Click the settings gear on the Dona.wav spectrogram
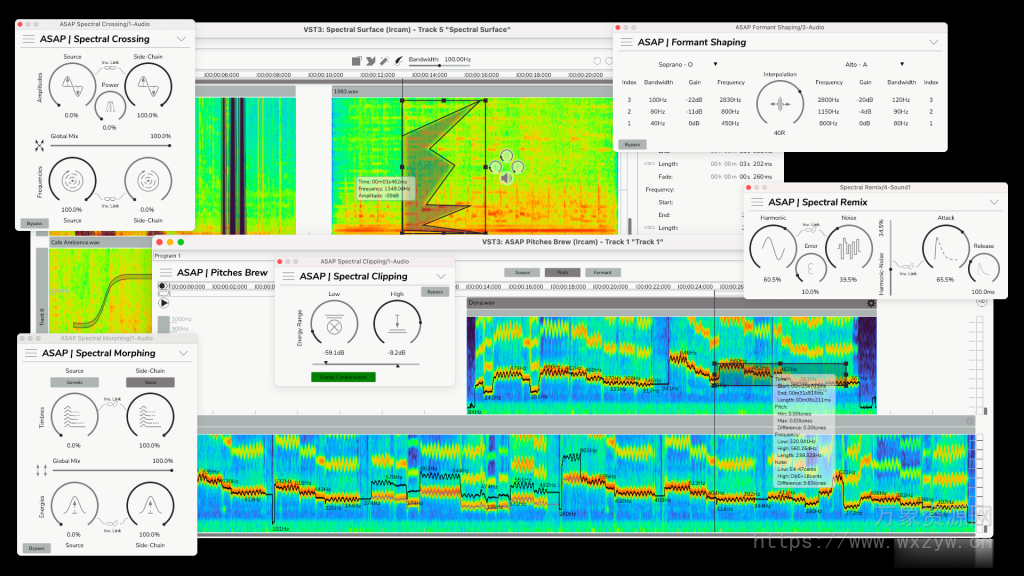Viewport: 1024px width, 576px height. click(871, 303)
